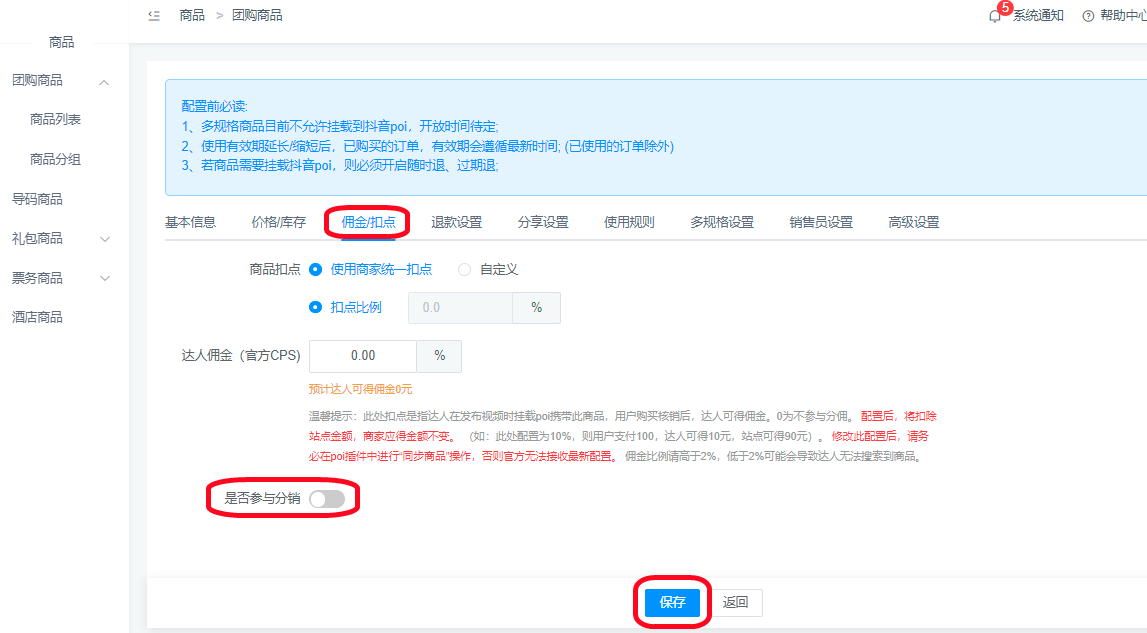Screen dimensions: 1147x633
Task: Click the 返回 button
Action: (x=735, y=602)
